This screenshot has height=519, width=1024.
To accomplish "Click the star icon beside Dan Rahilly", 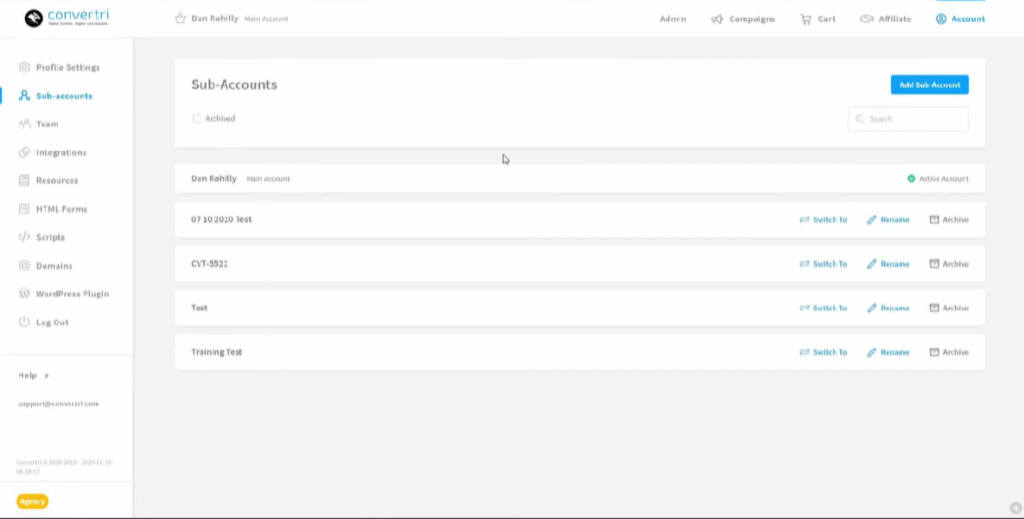I will tap(180, 18).
